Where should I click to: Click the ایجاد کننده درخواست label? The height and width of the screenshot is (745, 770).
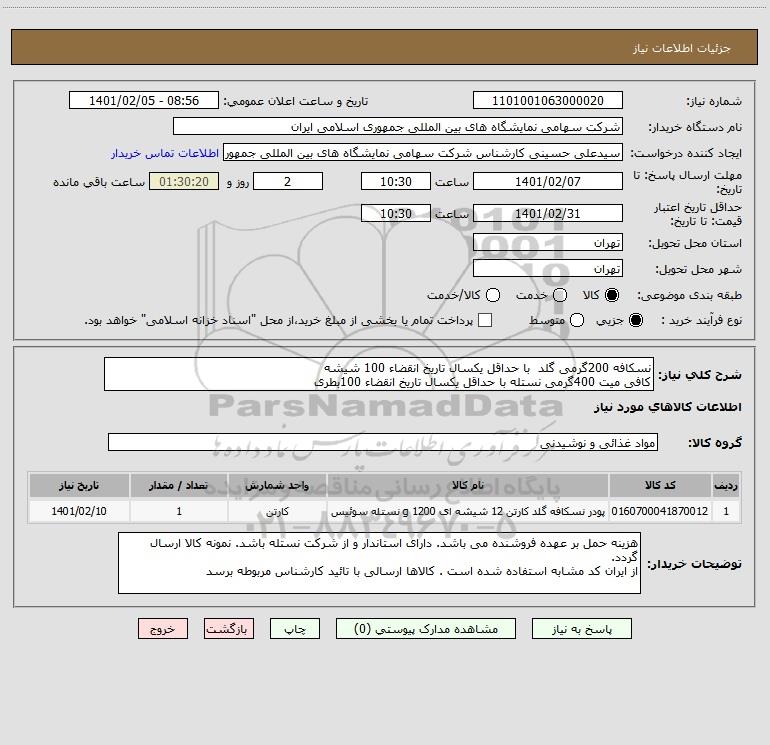(686, 153)
